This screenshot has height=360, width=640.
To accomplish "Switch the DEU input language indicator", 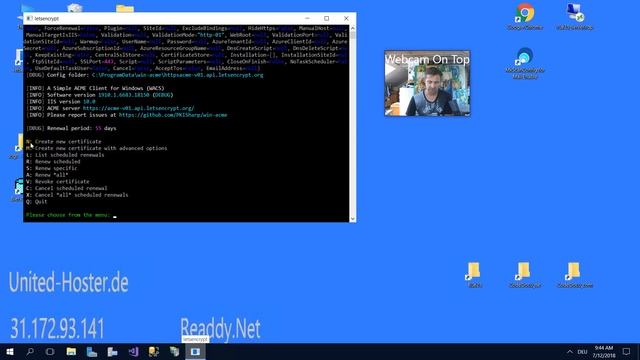I will pyautogui.click(x=582, y=351).
